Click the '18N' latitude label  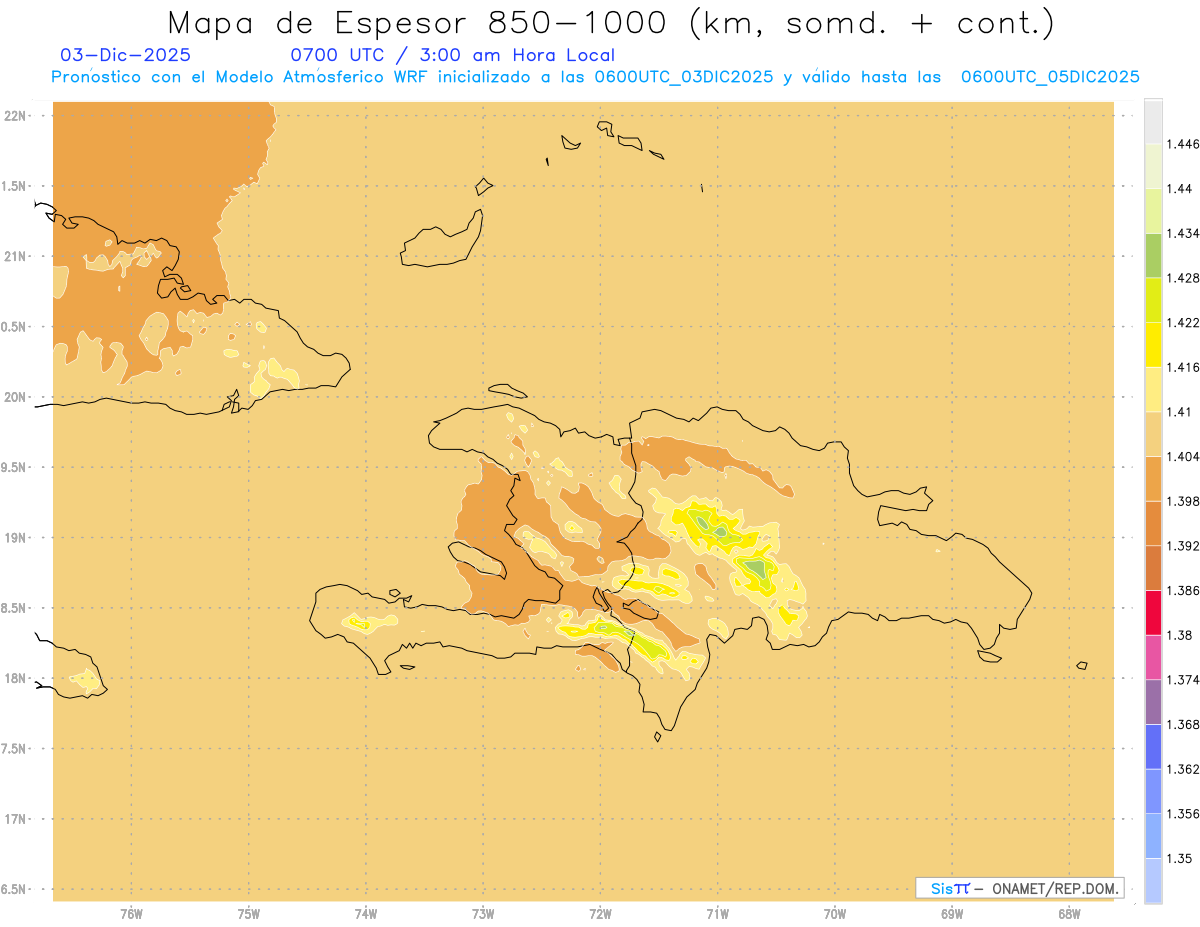pos(15,678)
